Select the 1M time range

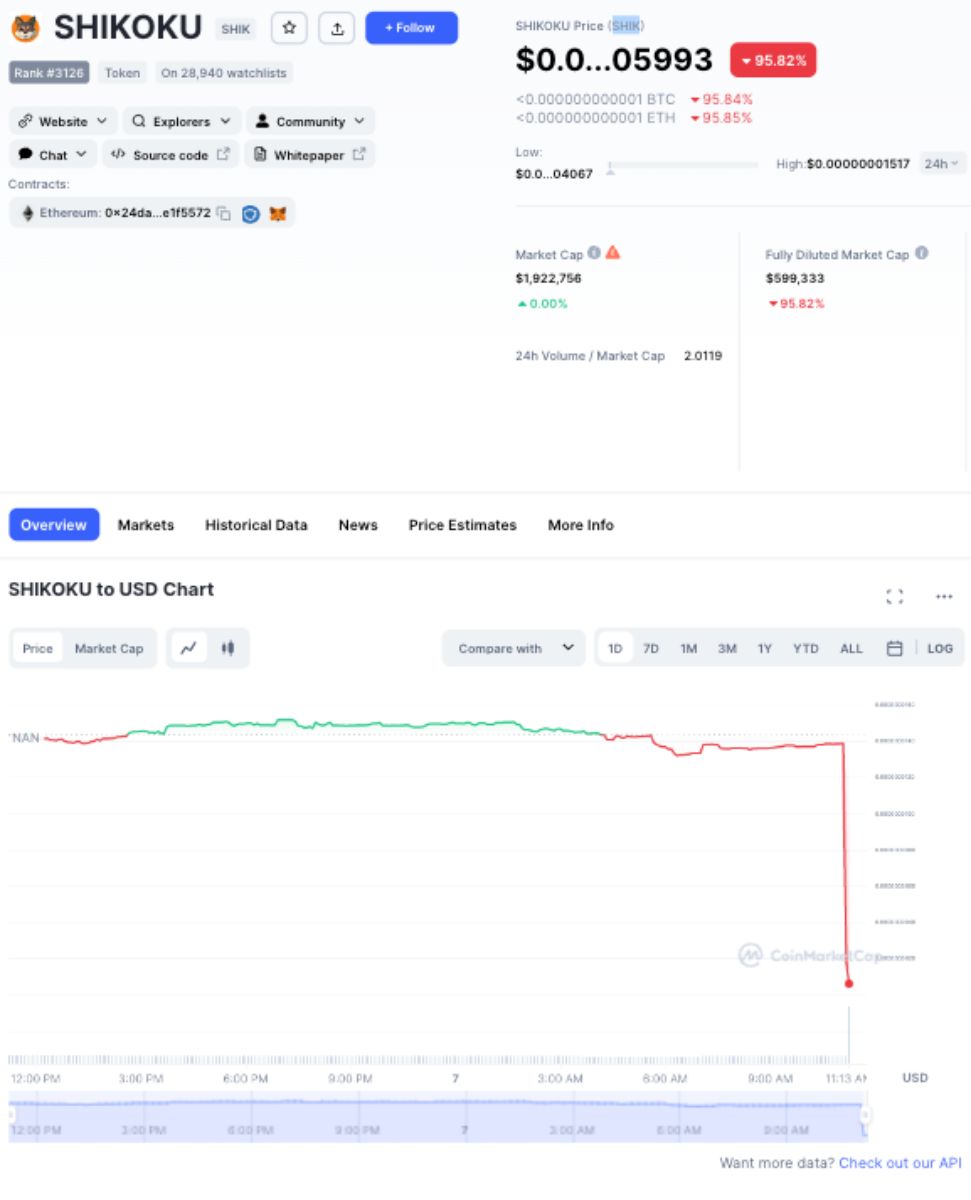click(689, 648)
